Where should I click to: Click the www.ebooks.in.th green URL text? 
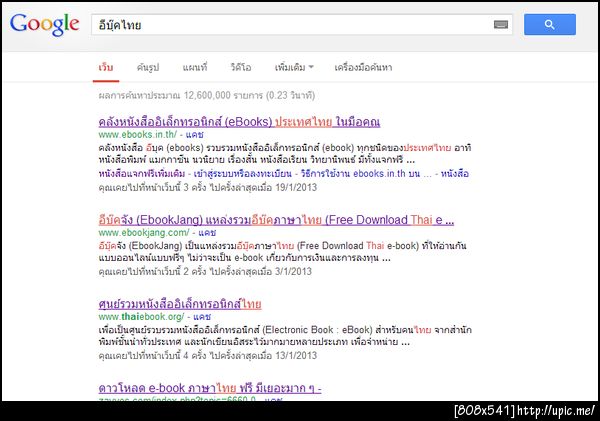coord(138,134)
